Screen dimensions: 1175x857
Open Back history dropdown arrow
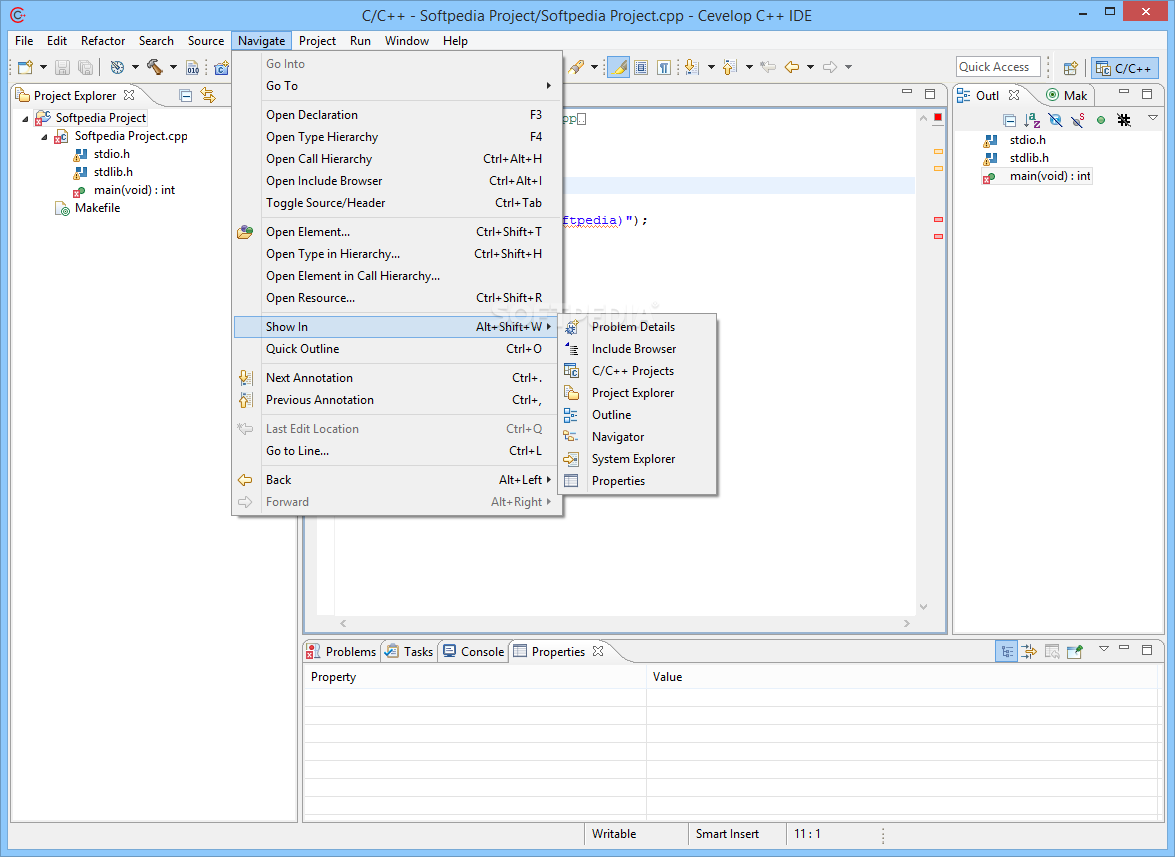pos(810,67)
